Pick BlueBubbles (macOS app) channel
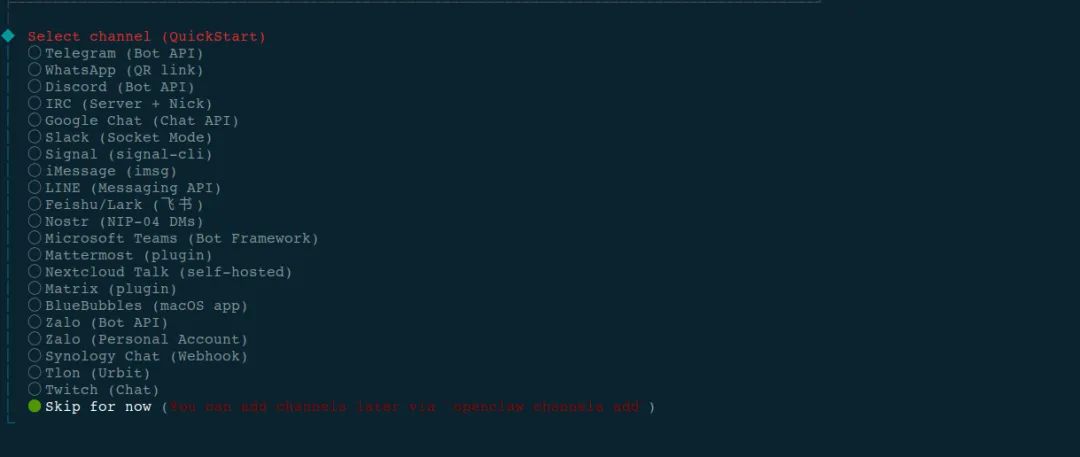The width and height of the screenshot is (1080, 457). pyautogui.click(x=138, y=305)
